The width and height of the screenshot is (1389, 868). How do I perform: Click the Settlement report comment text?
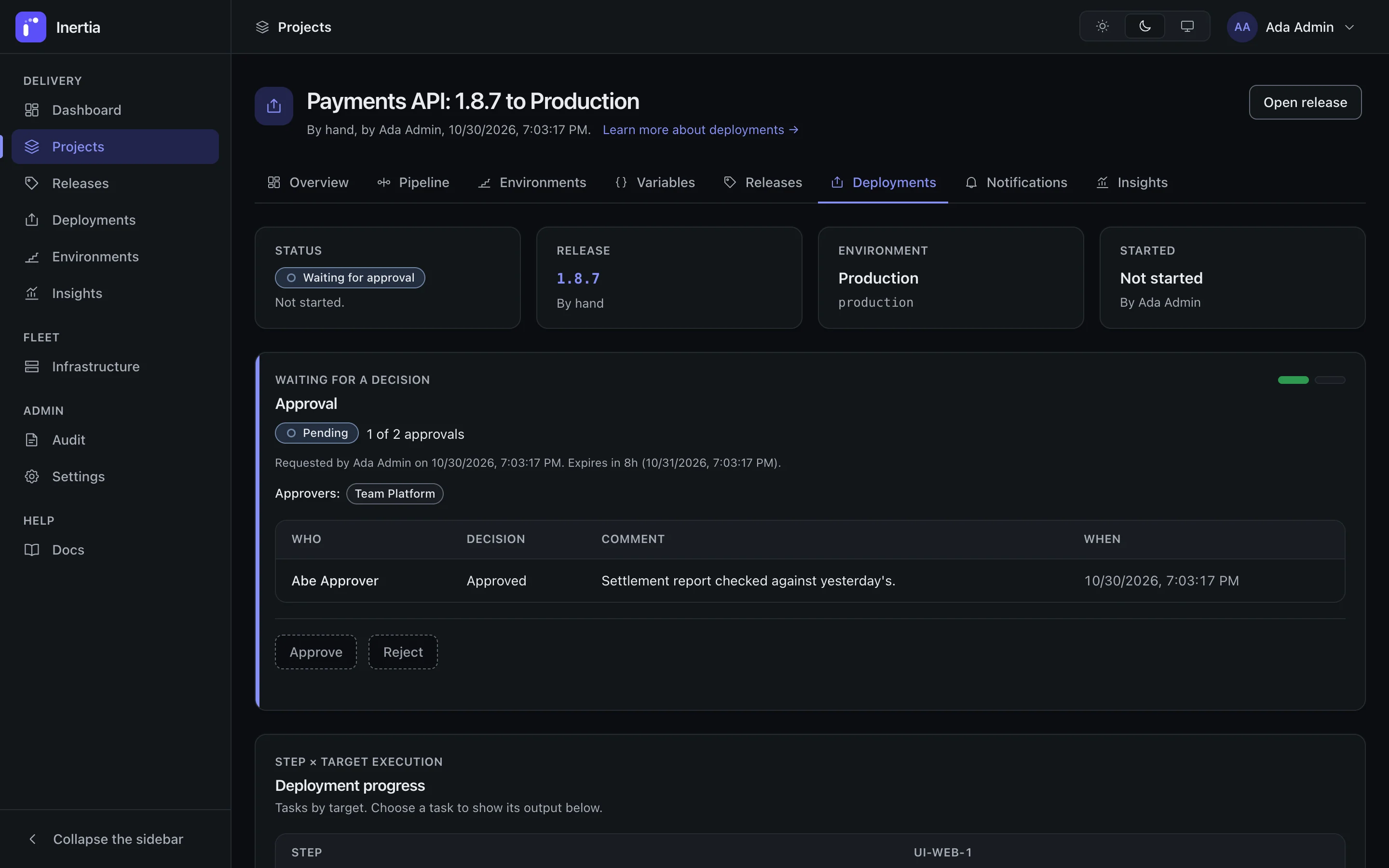pyautogui.click(x=749, y=581)
